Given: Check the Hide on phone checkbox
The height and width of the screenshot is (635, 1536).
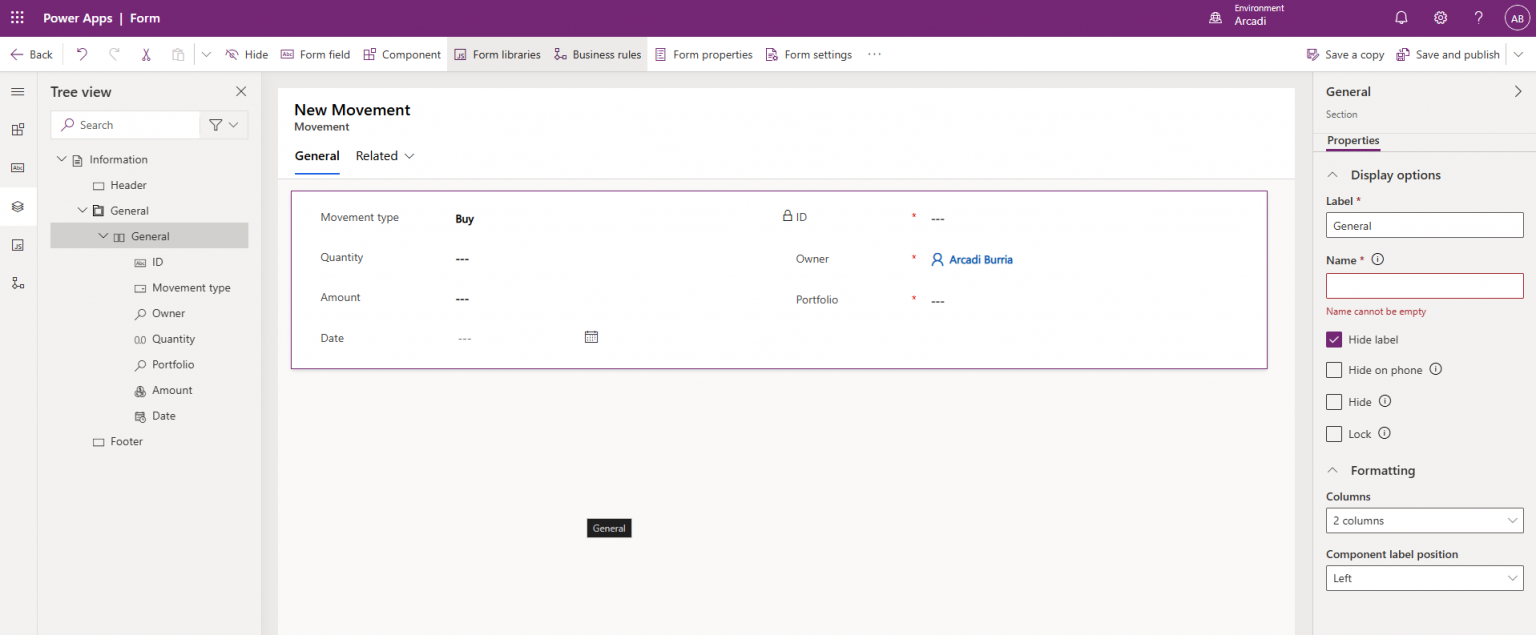Looking at the screenshot, I should [x=1334, y=370].
